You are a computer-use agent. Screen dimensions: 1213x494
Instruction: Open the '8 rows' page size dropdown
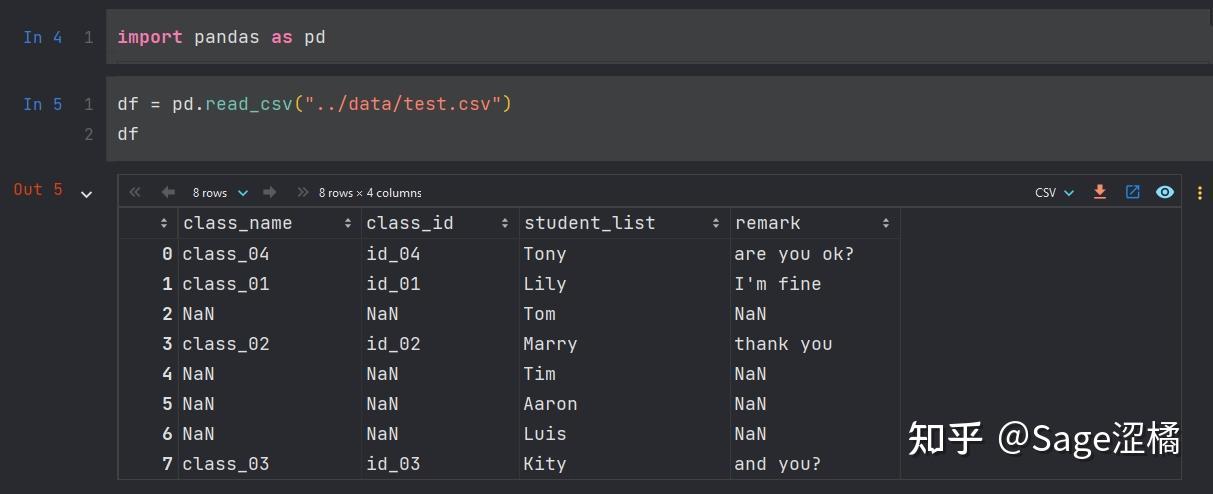point(219,192)
